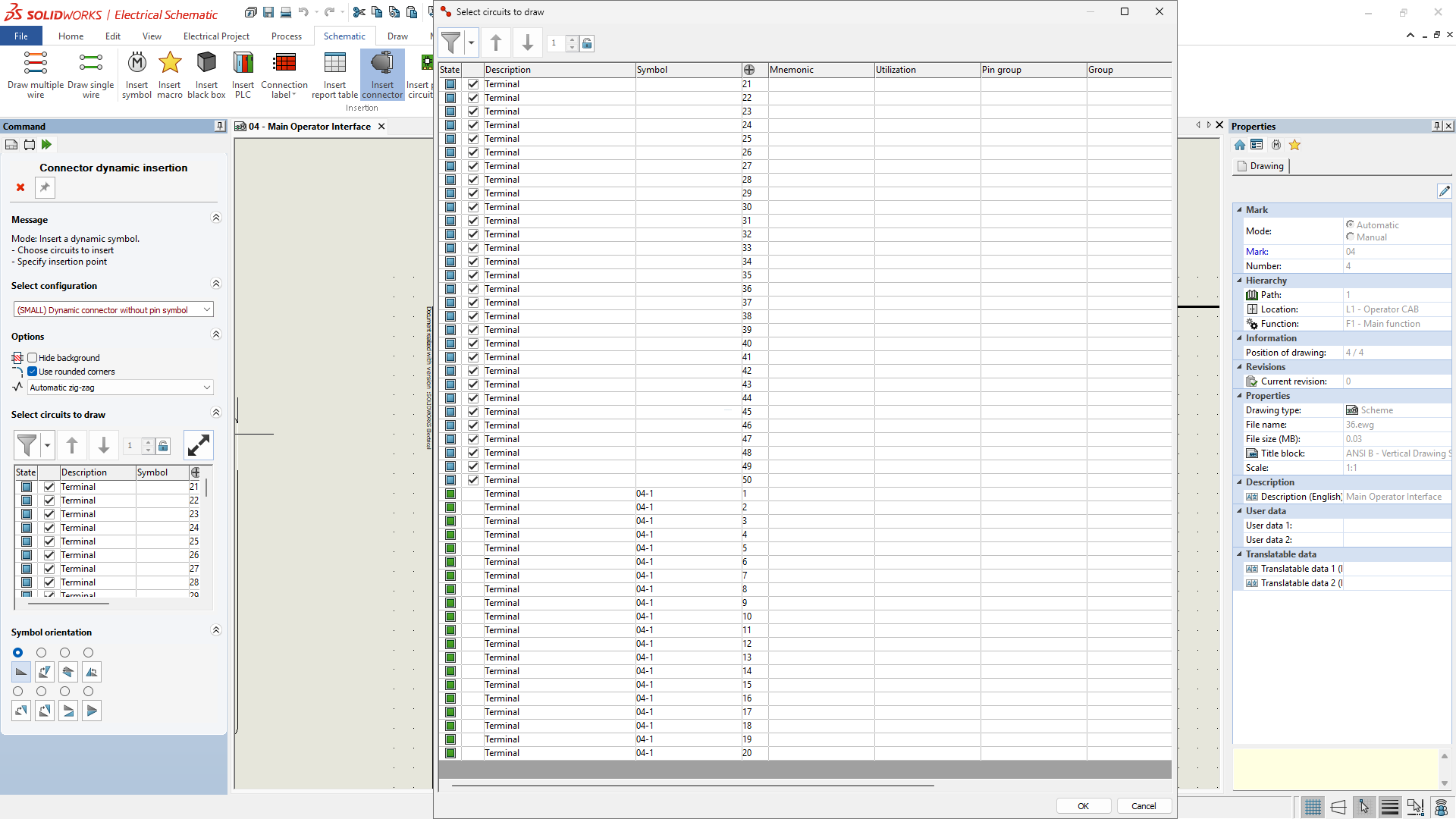1456x819 pixels.
Task: Click the Insert PLC icon
Action: 243,74
